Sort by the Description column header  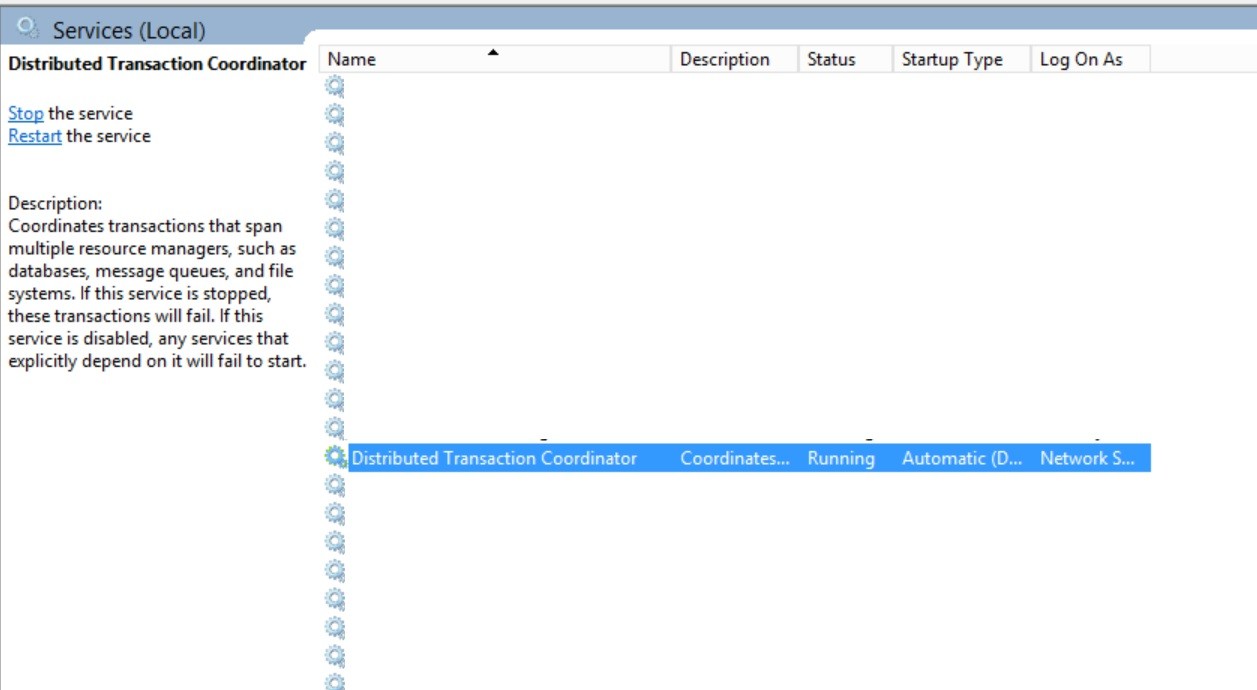tap(735, 59)
